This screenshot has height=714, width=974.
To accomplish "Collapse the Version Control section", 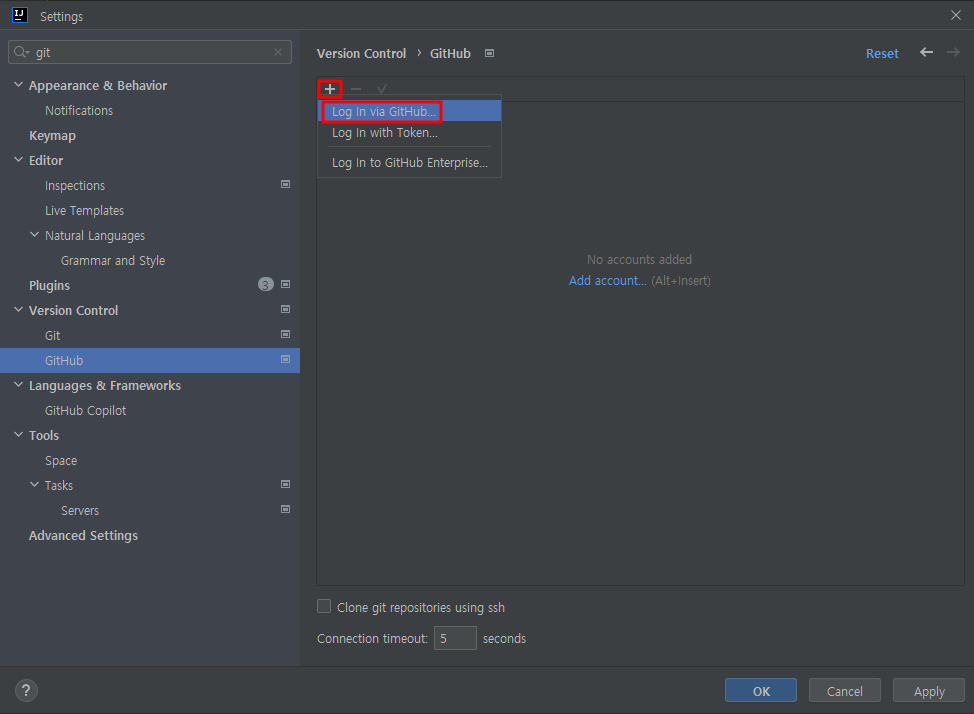I will point(18,309).
